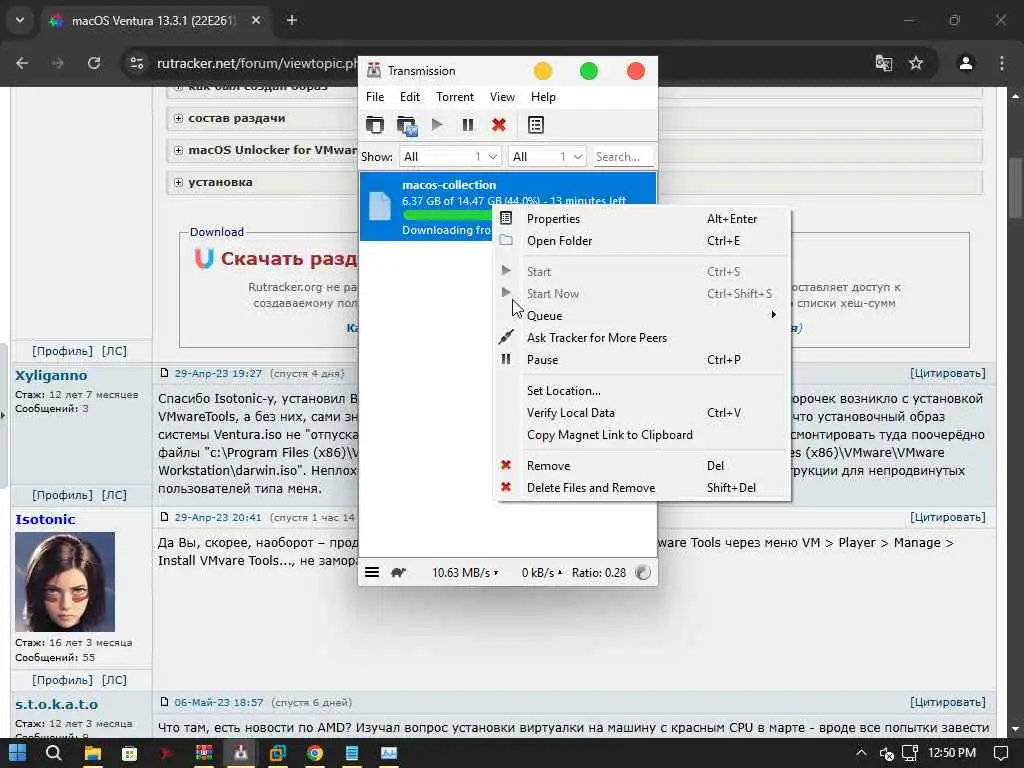Bookmark this page with the star icon
The width and height of the screenshot is (1024, 768).
click(x=916, y=63)
